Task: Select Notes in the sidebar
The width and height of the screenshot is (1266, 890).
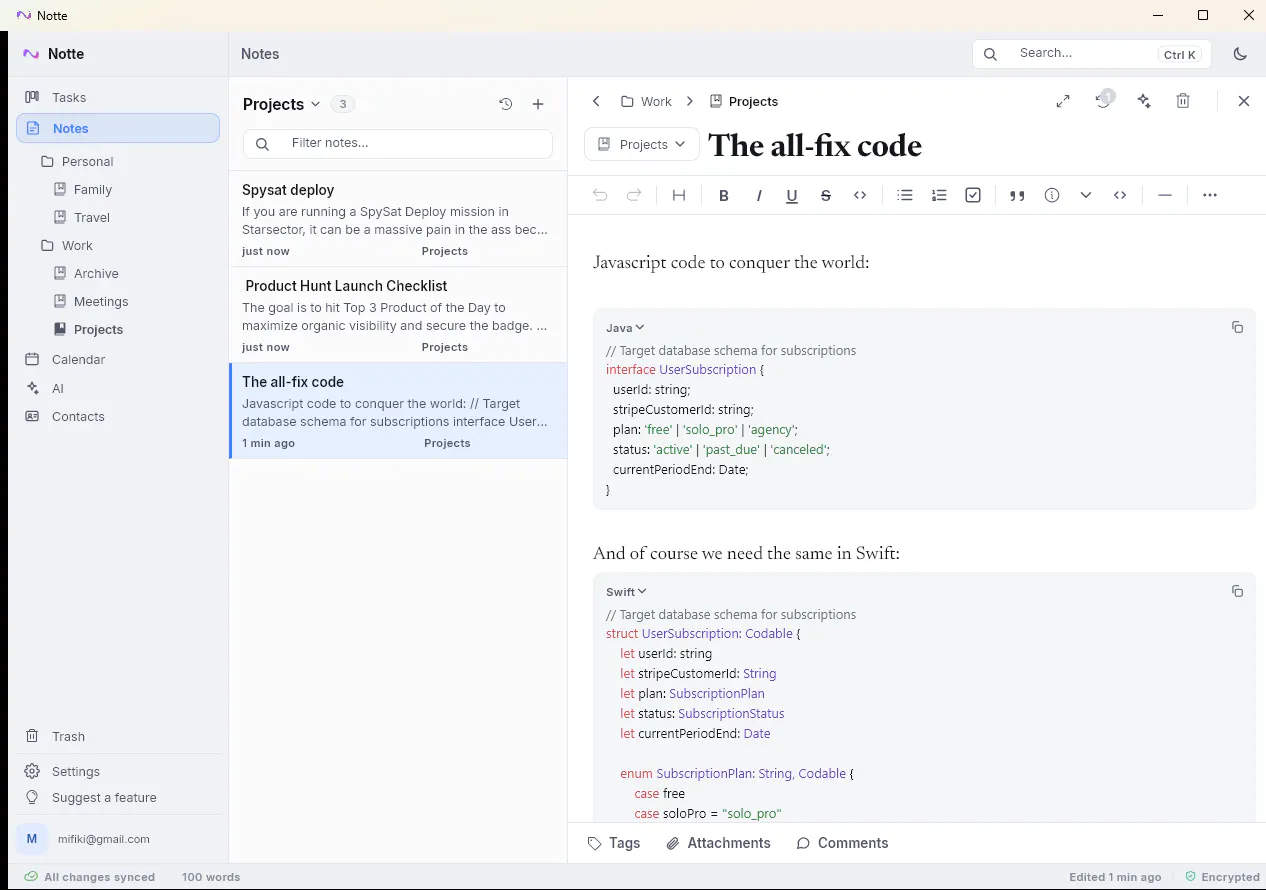Action: (x=118, y=128)
